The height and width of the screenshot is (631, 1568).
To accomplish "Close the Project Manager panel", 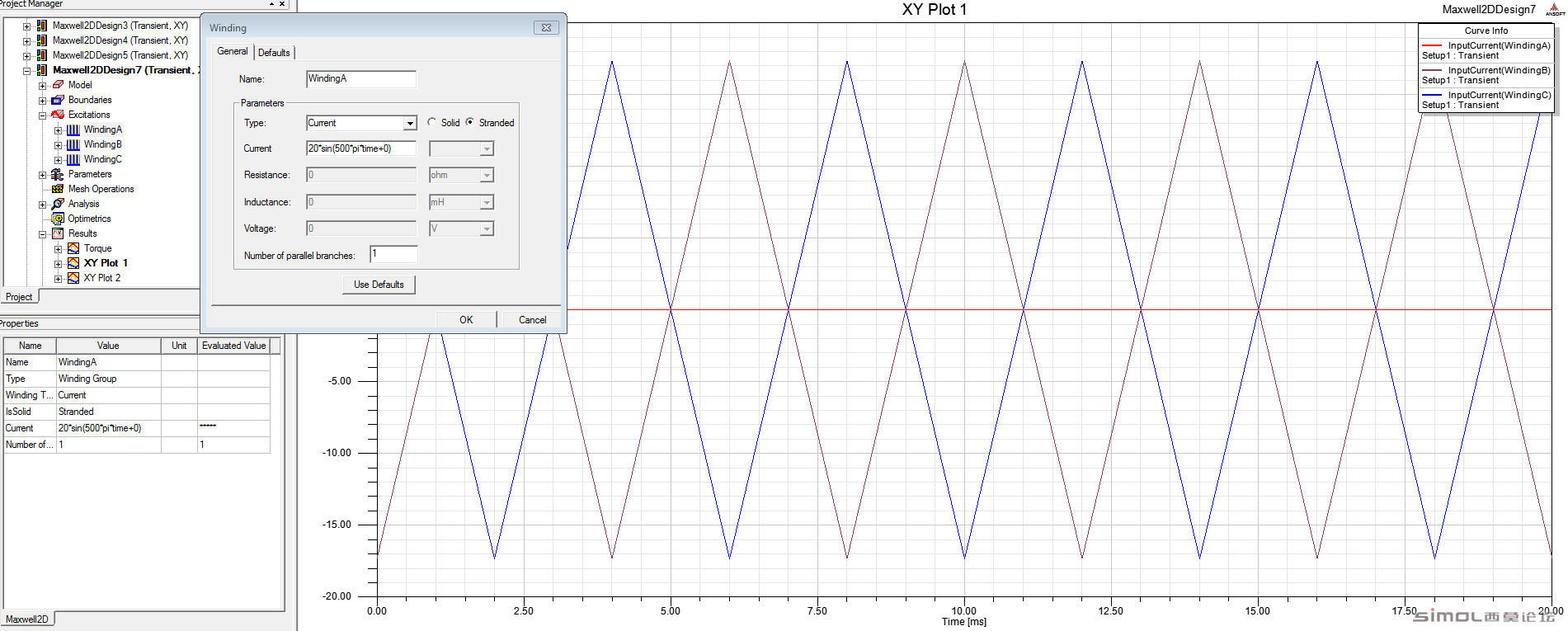I will pos(282,4).
